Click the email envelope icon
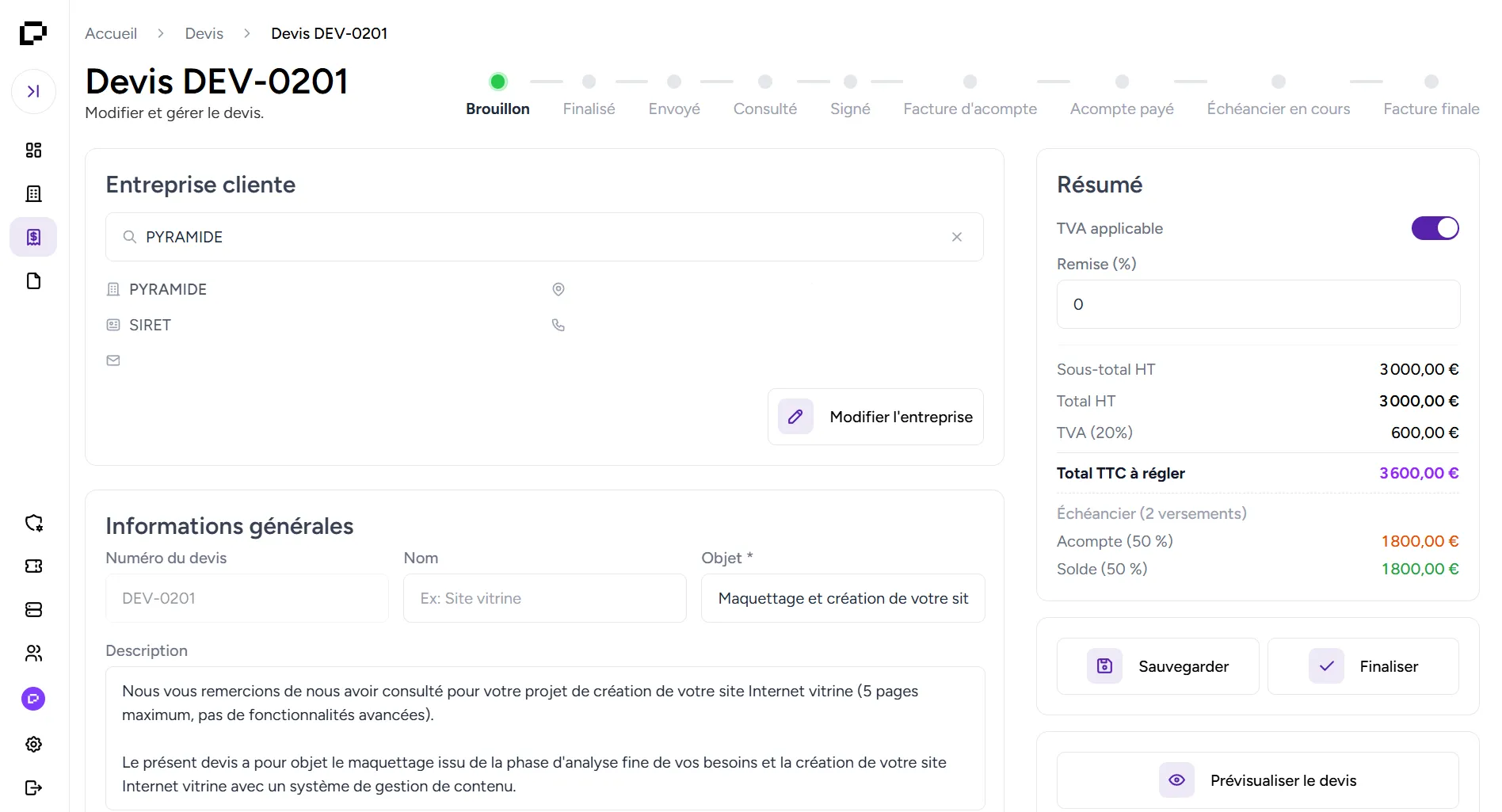Image resolution: width=1502 pixels, height=812 pixels. tap(113, 360)
